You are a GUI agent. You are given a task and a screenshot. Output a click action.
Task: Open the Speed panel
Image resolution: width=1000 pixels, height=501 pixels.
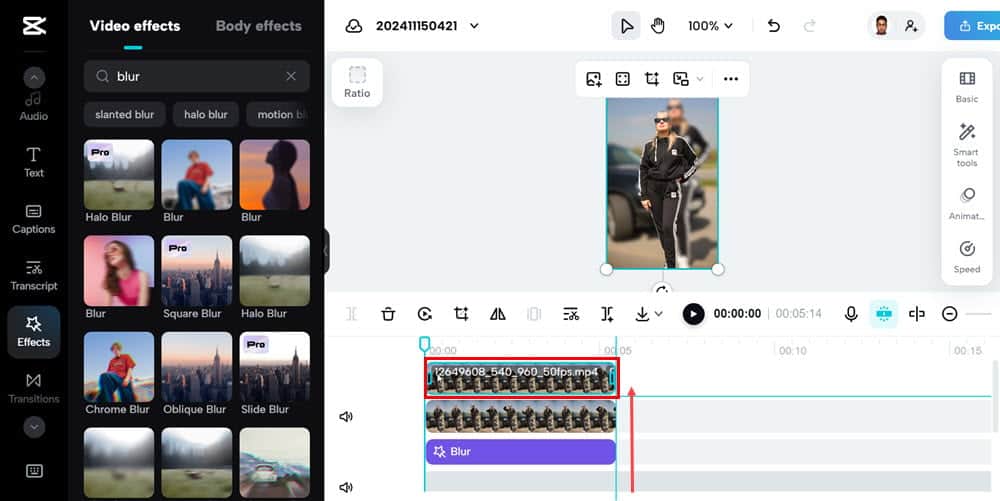pyautogui.click(x=967, y=257)
